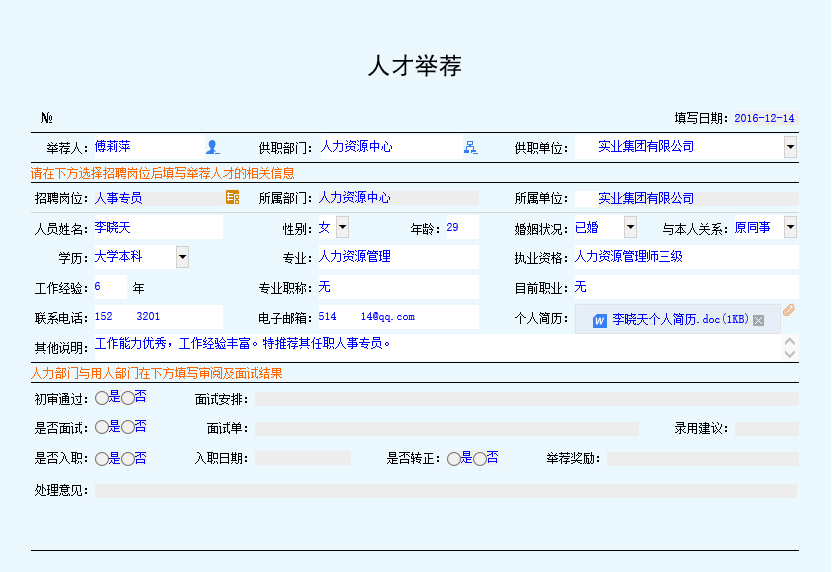Click the 处理意见 field
This screenshot has height=572, width=832.
[x=446, y=491]
